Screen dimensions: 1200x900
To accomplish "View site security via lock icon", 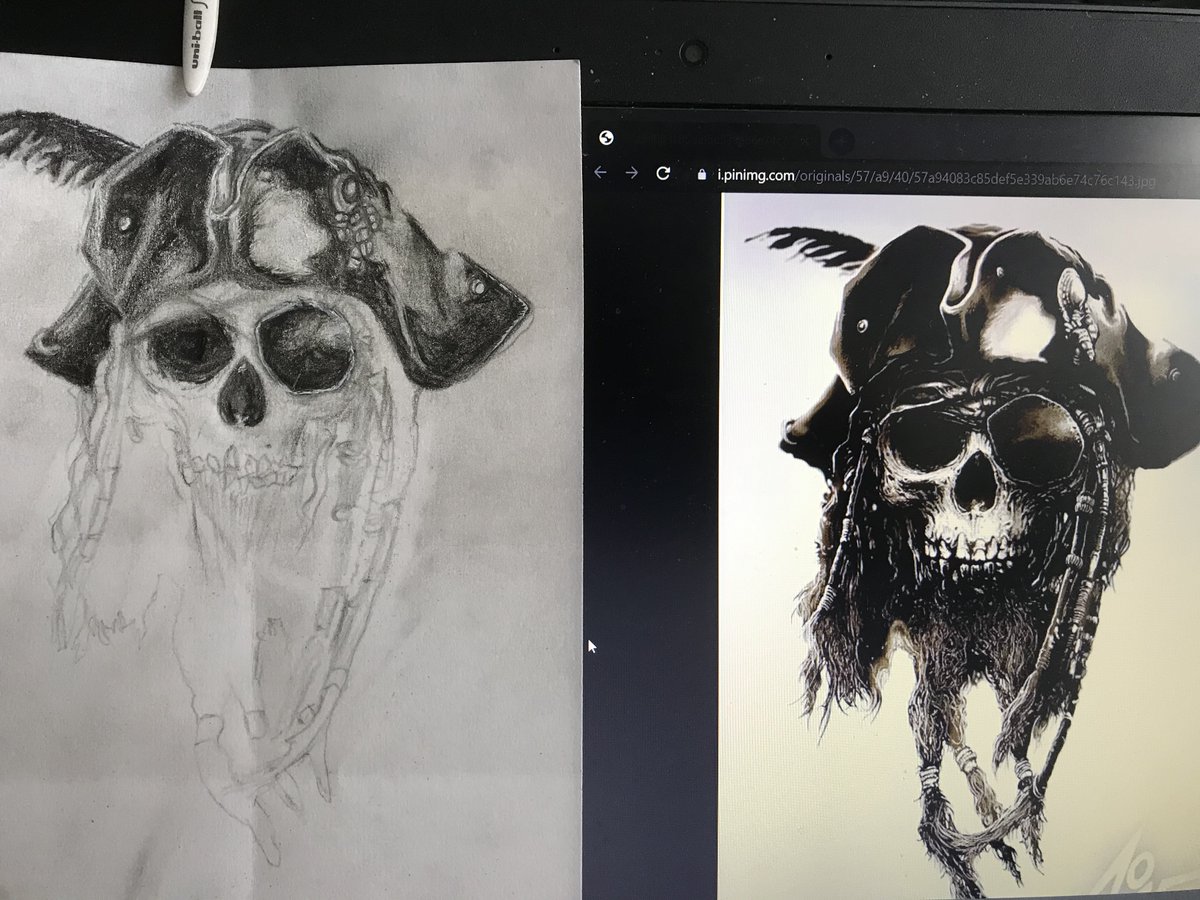I will (x=700, y=174).
